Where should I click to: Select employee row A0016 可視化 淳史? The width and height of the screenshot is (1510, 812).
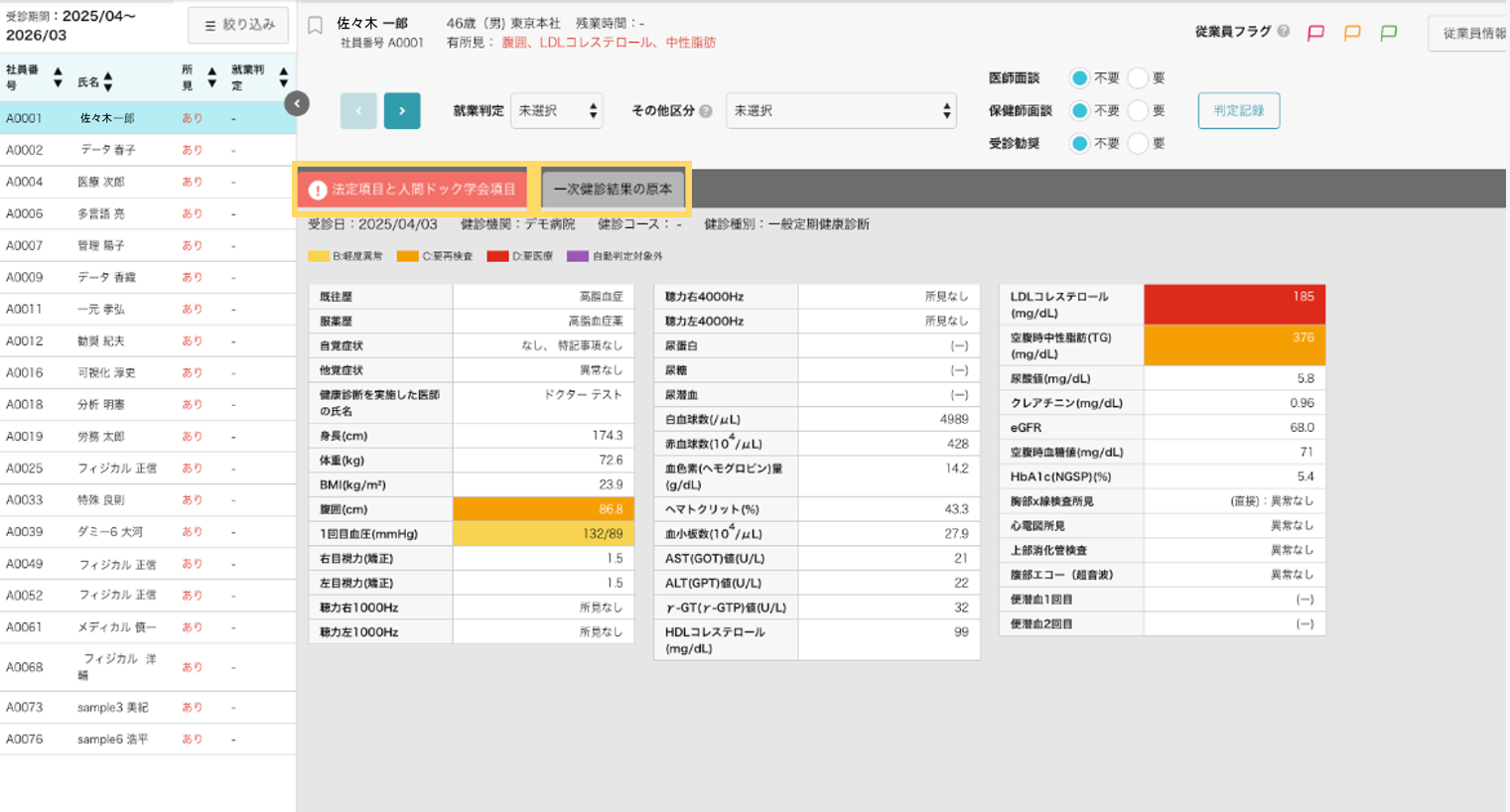148,372
